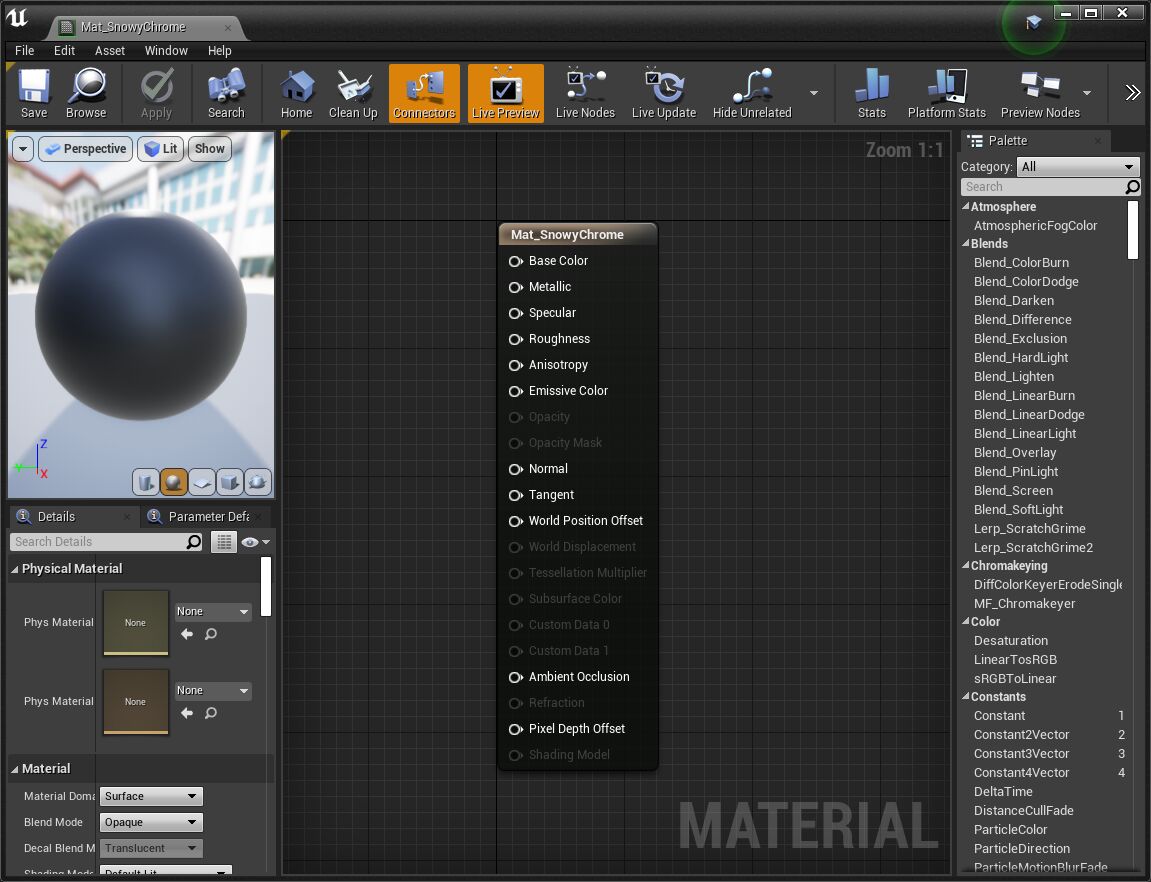1151x882 pixels.
Task: Open the Stats toolbar icon
Action: point(871,94)
